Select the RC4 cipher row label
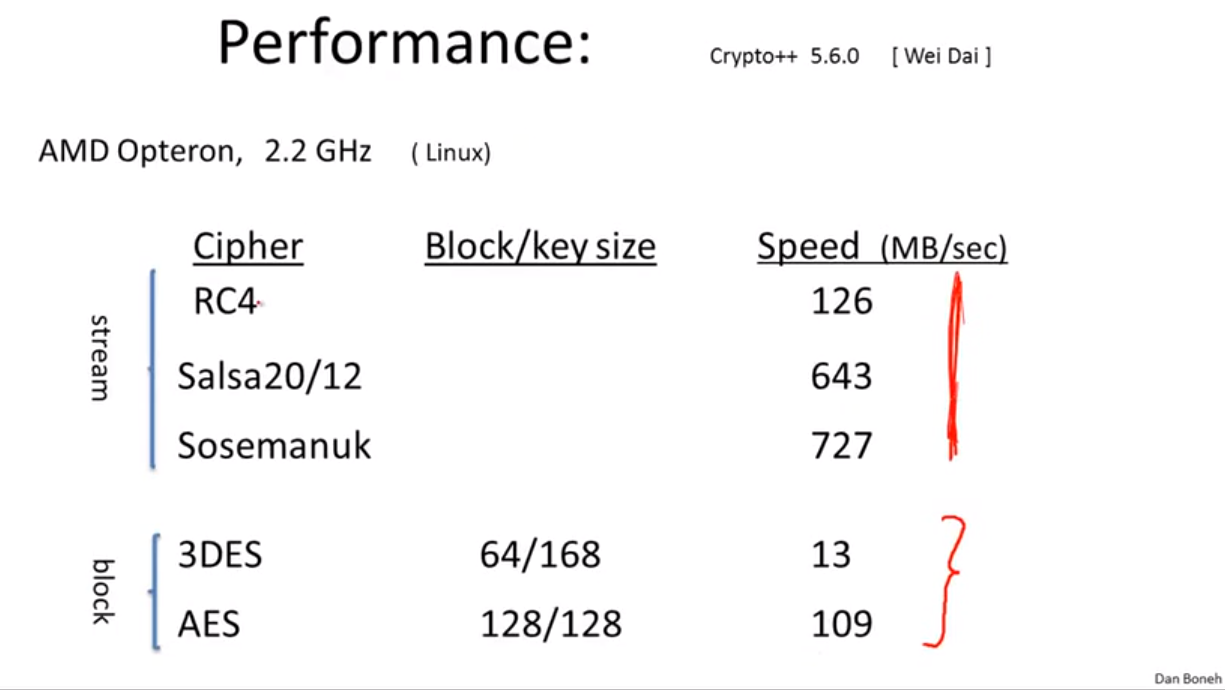Viewport: 1225px width, 690px height. pyautogui.click(x=226, y=301)
